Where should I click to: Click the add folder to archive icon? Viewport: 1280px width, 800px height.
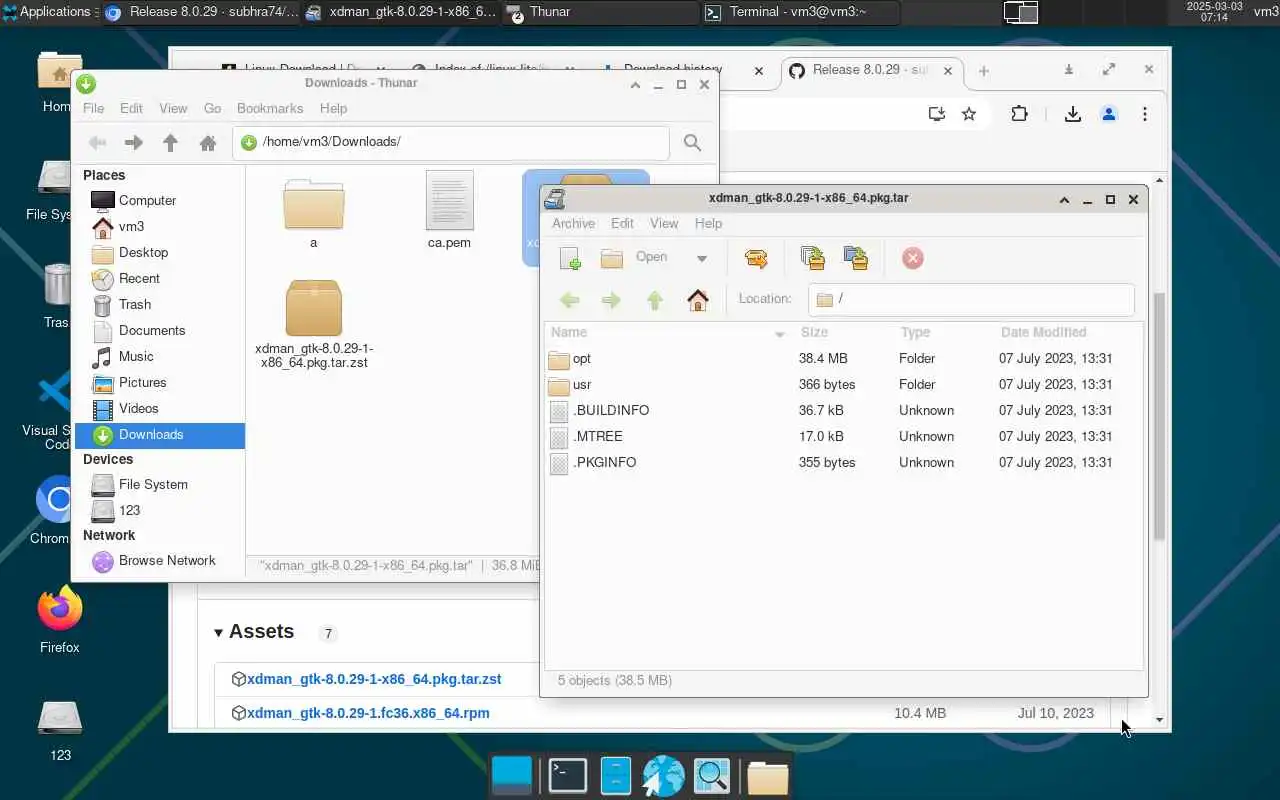(856, 258)
